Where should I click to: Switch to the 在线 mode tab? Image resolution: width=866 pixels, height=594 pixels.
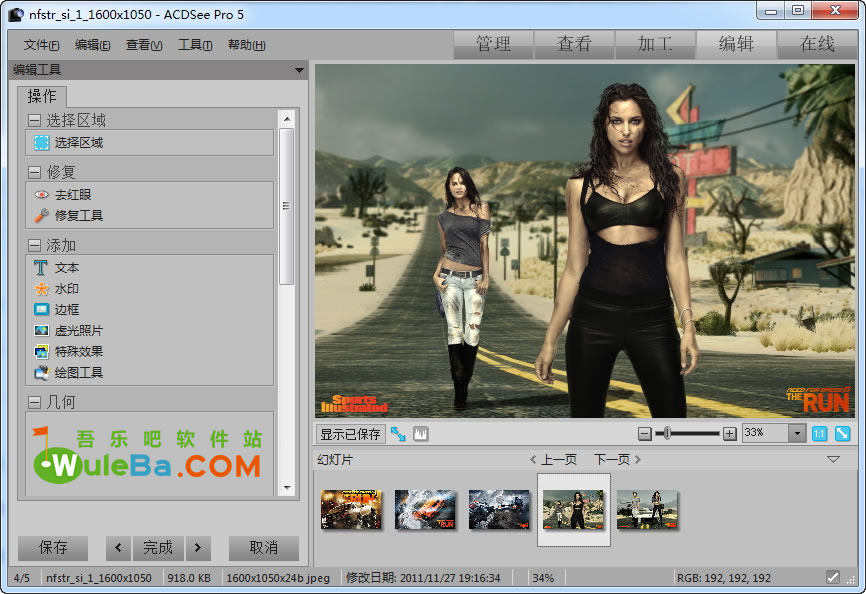[817, 44]
